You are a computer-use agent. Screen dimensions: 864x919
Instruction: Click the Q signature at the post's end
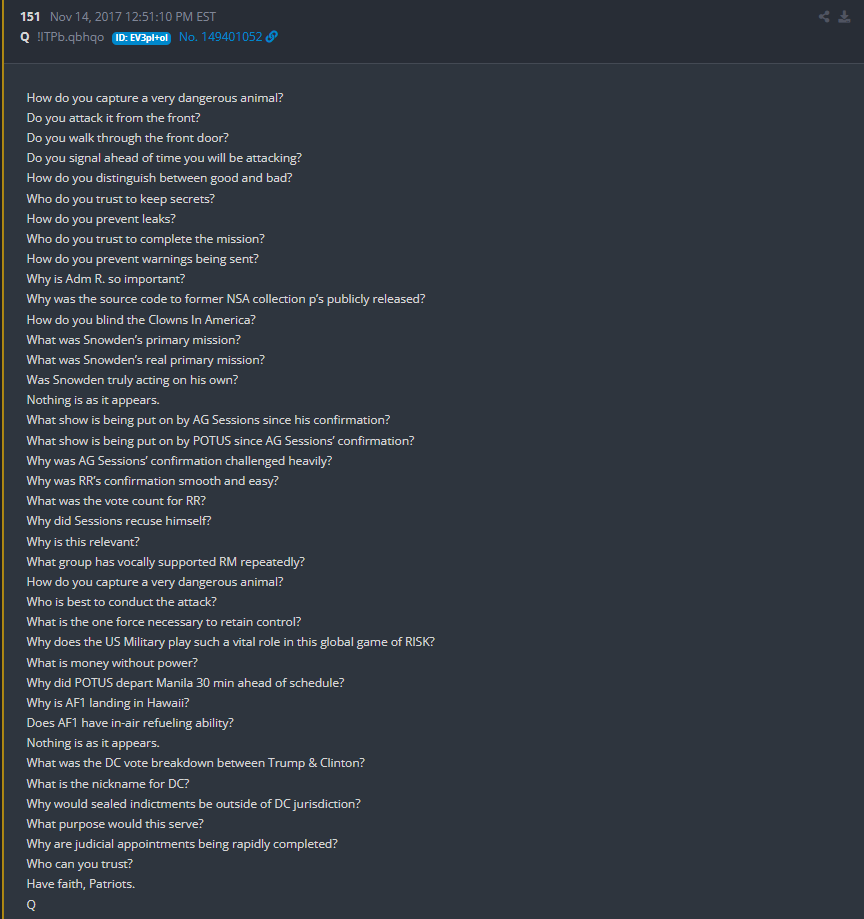[31, 904]
